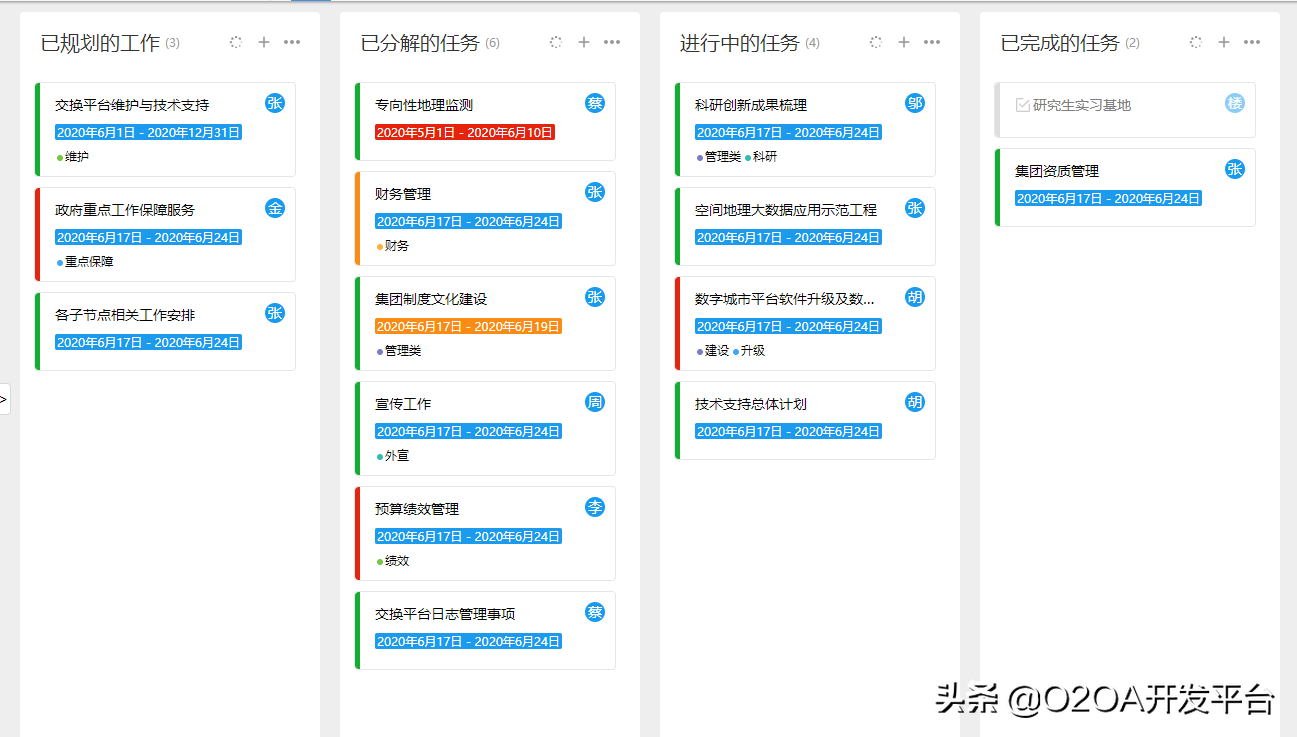Click the plus icon on 已完成的任务 column
This screenshot has height=737, width=1297.
click(x=1223, y=42)
